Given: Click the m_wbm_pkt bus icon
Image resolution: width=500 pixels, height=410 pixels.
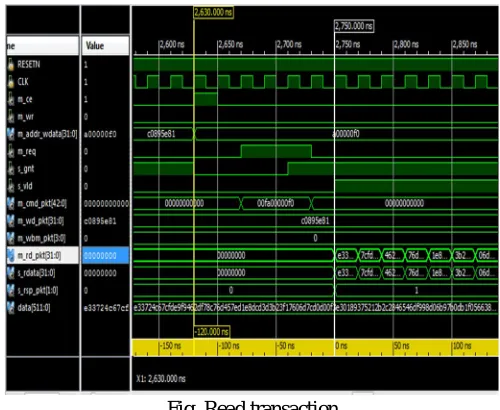Looking at the screenshot, I should point(11,238).
